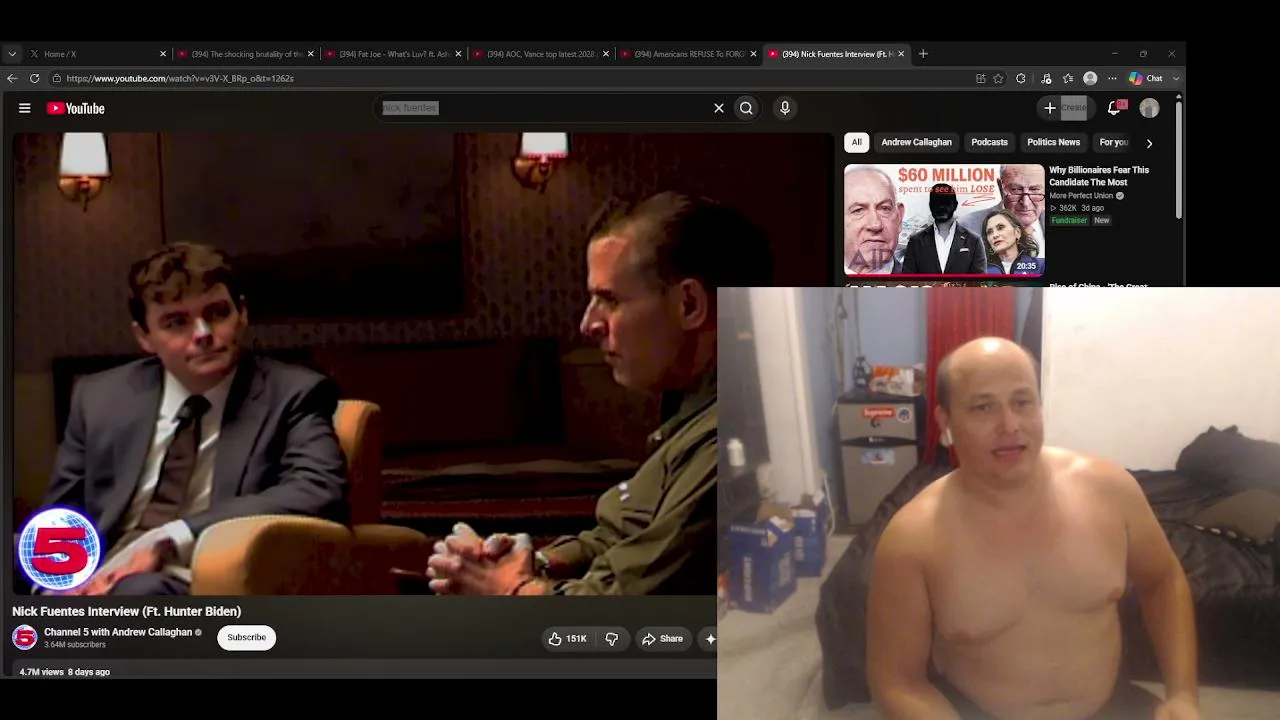Open a new browser tab
The width and height of the screenshot is (1280, 720).
point(923,54)
